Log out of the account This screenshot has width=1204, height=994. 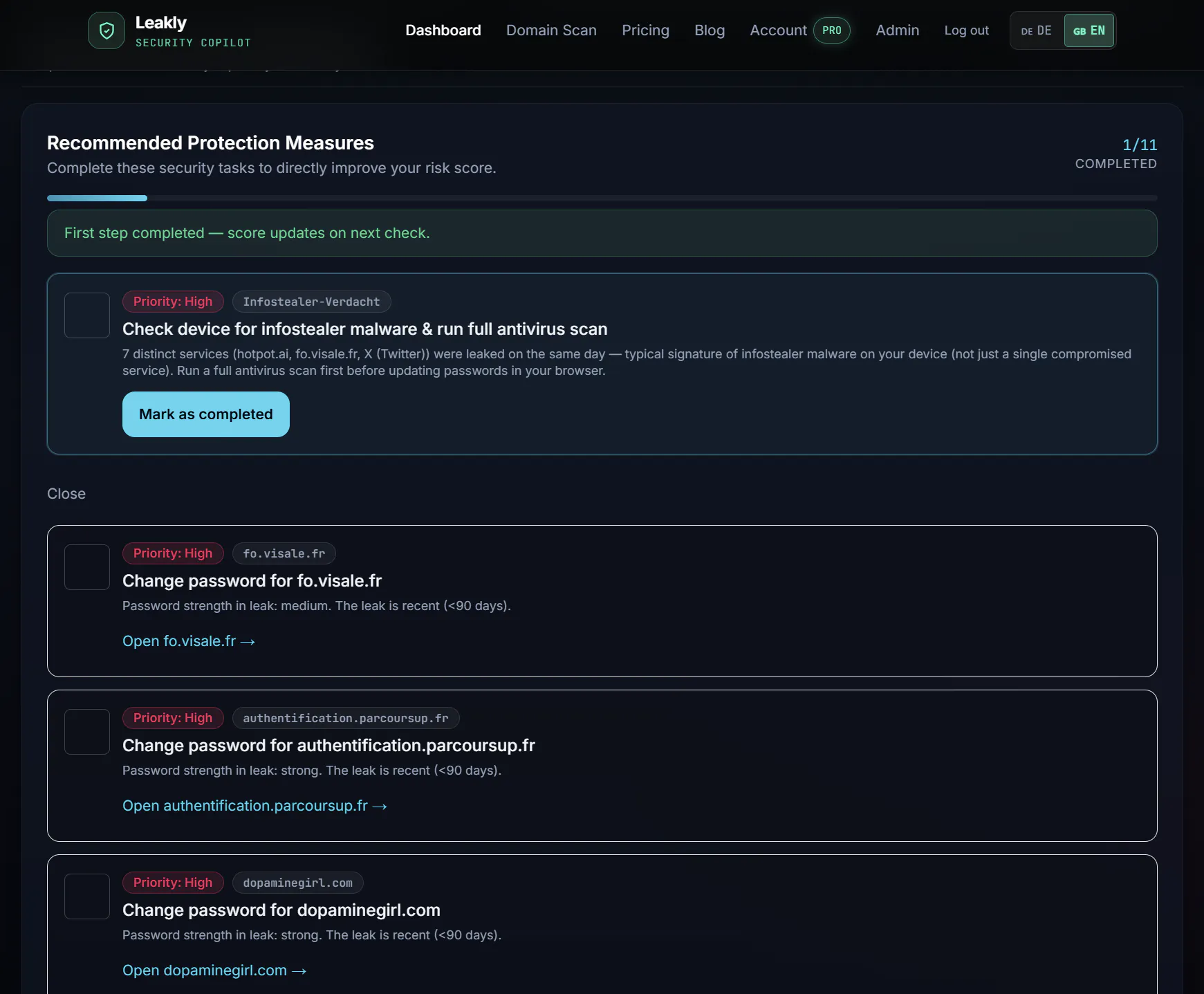click(x=966, y=30)
